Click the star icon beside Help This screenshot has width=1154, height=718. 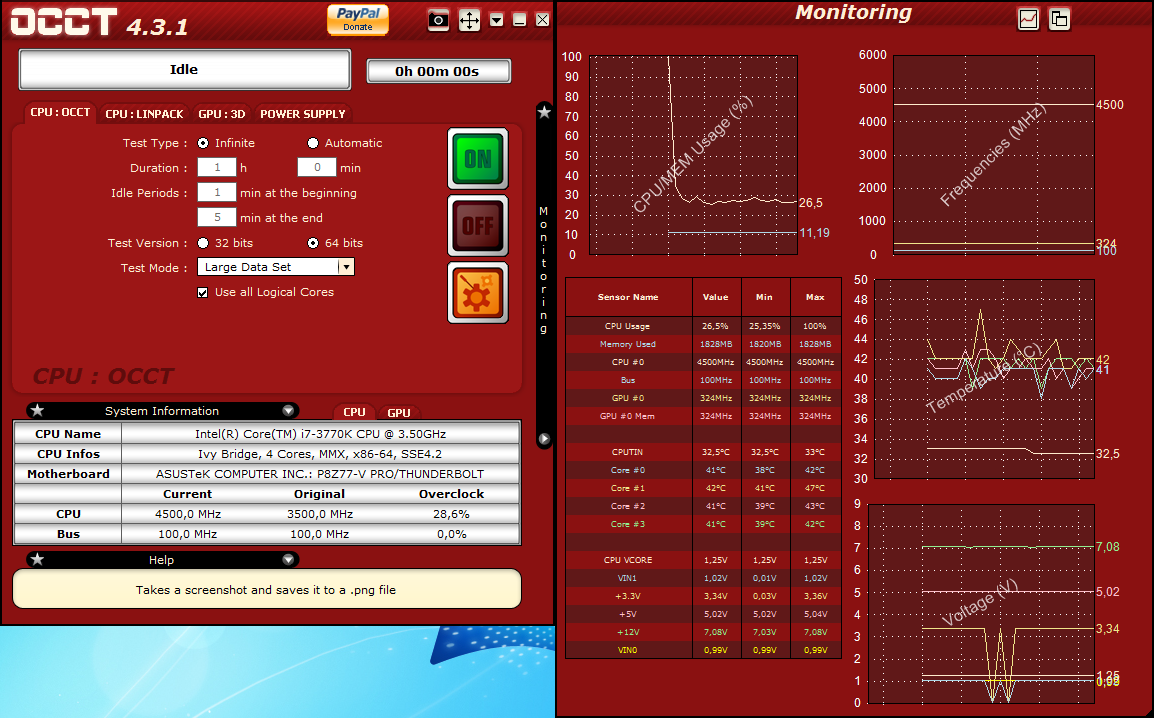[x=38, y=560]
